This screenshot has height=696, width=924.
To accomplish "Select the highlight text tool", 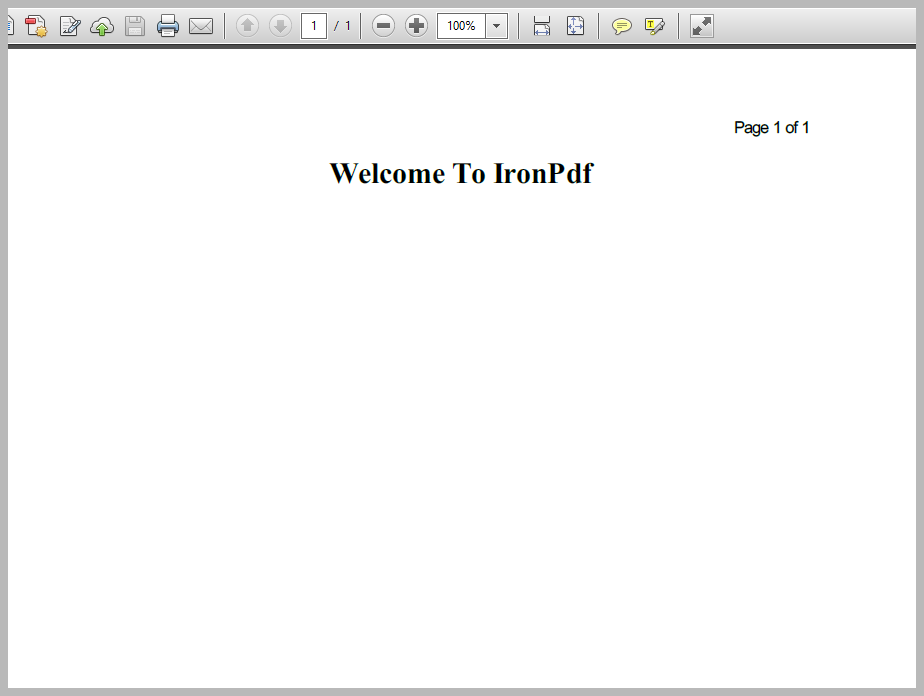I will (x=655, y=27).
